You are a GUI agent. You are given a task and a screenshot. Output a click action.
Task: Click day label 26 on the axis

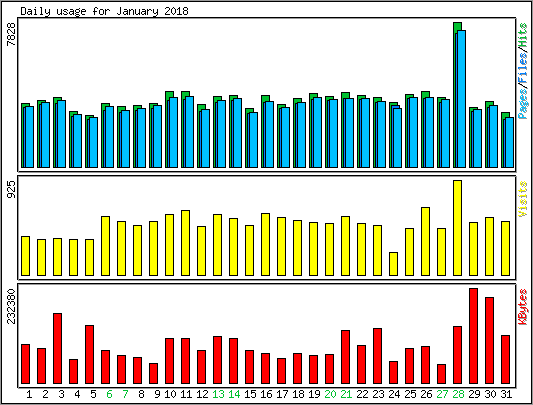[x=426, y=394]
